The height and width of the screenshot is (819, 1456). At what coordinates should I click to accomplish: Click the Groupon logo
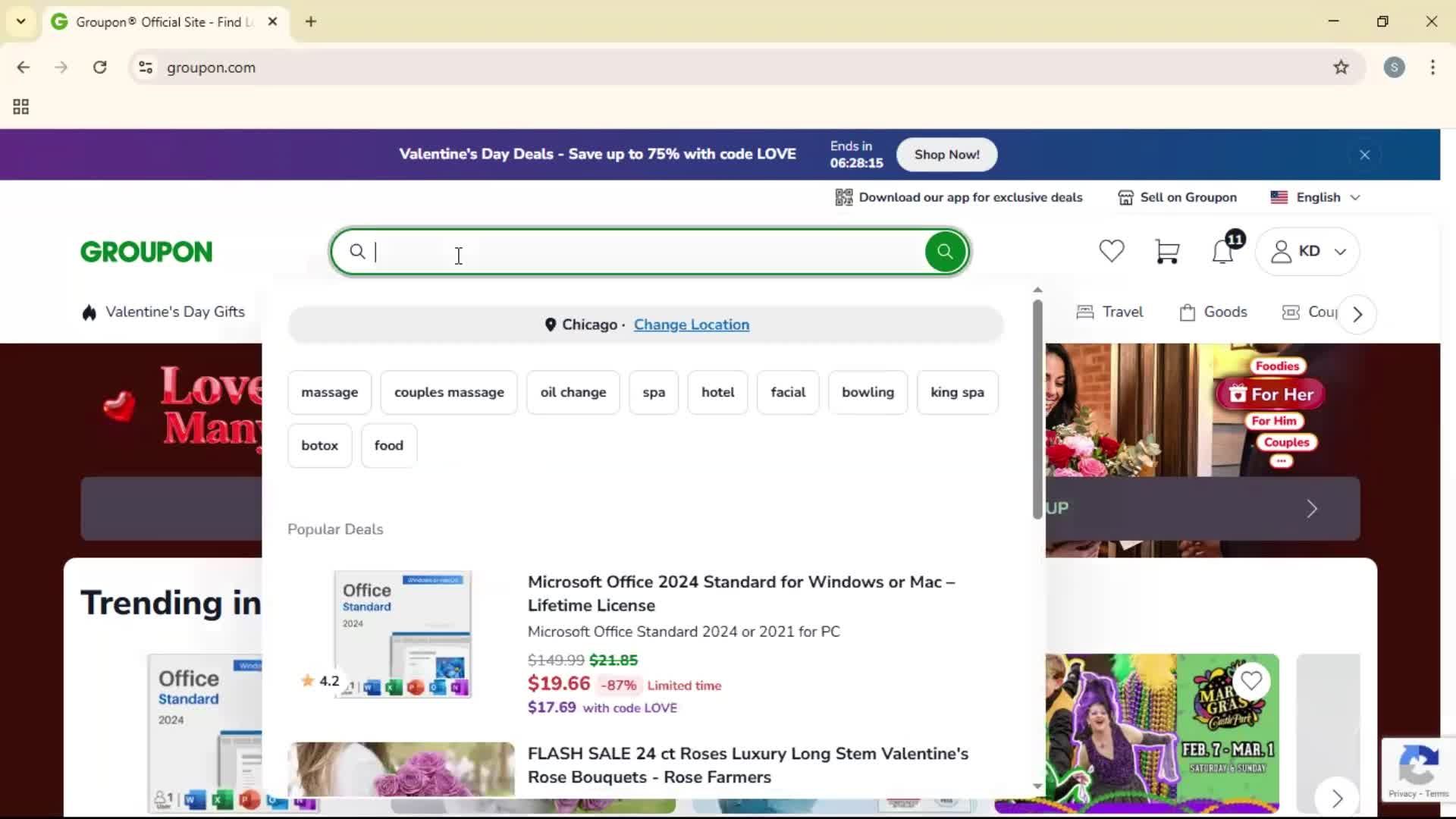[x=146, y=251]
